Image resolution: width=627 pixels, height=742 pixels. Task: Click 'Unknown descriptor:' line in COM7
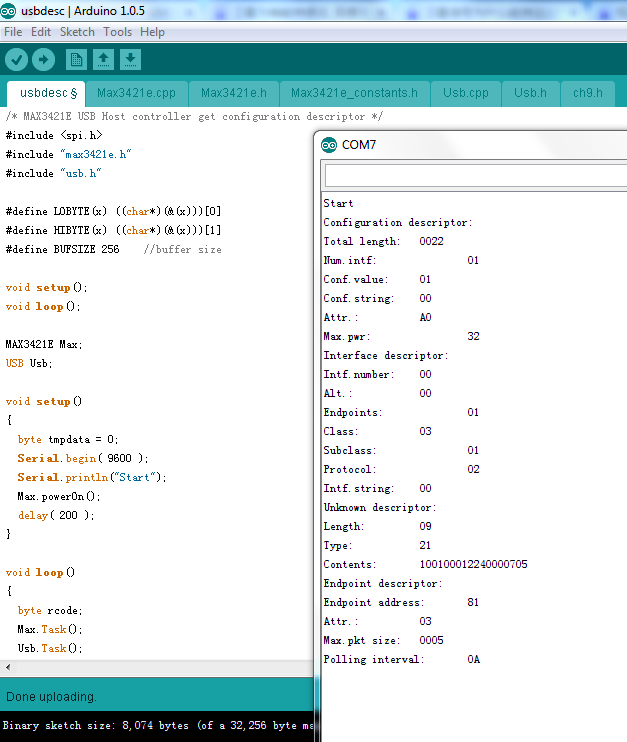tap(380, 507)
